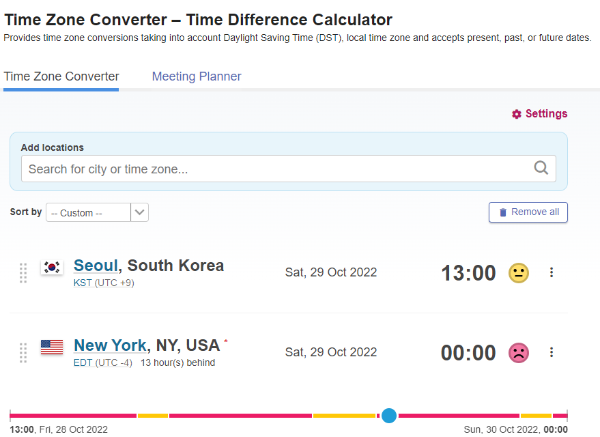Viewport: 600px width, 437px height.
Task: Click the pink sad face emoji
Action: [x=518, y=352]
